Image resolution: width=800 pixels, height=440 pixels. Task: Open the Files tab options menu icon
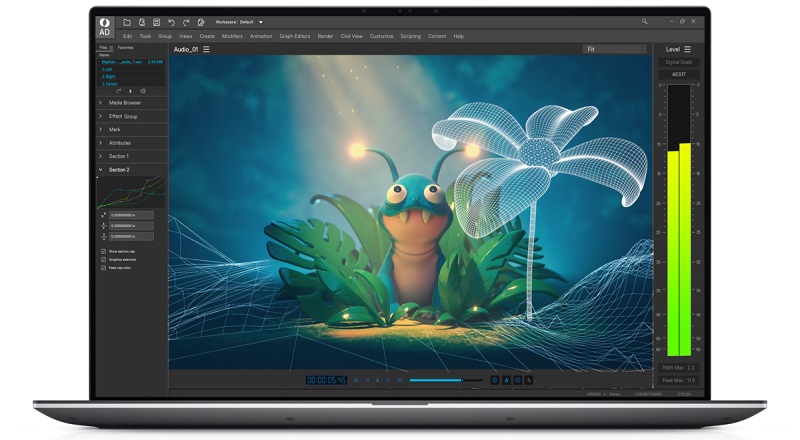111,48
